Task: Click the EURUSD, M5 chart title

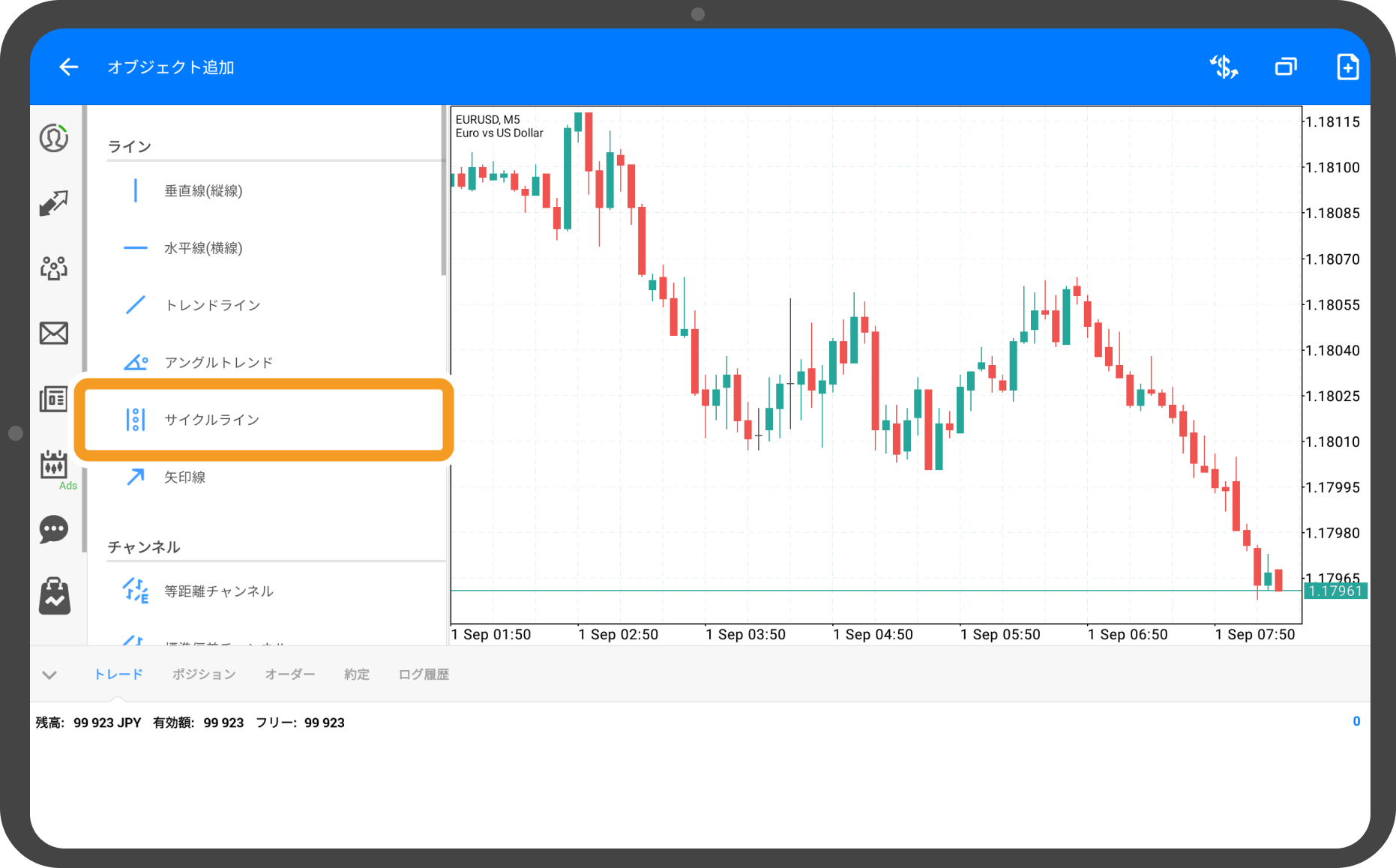Action: pos(487,120)
